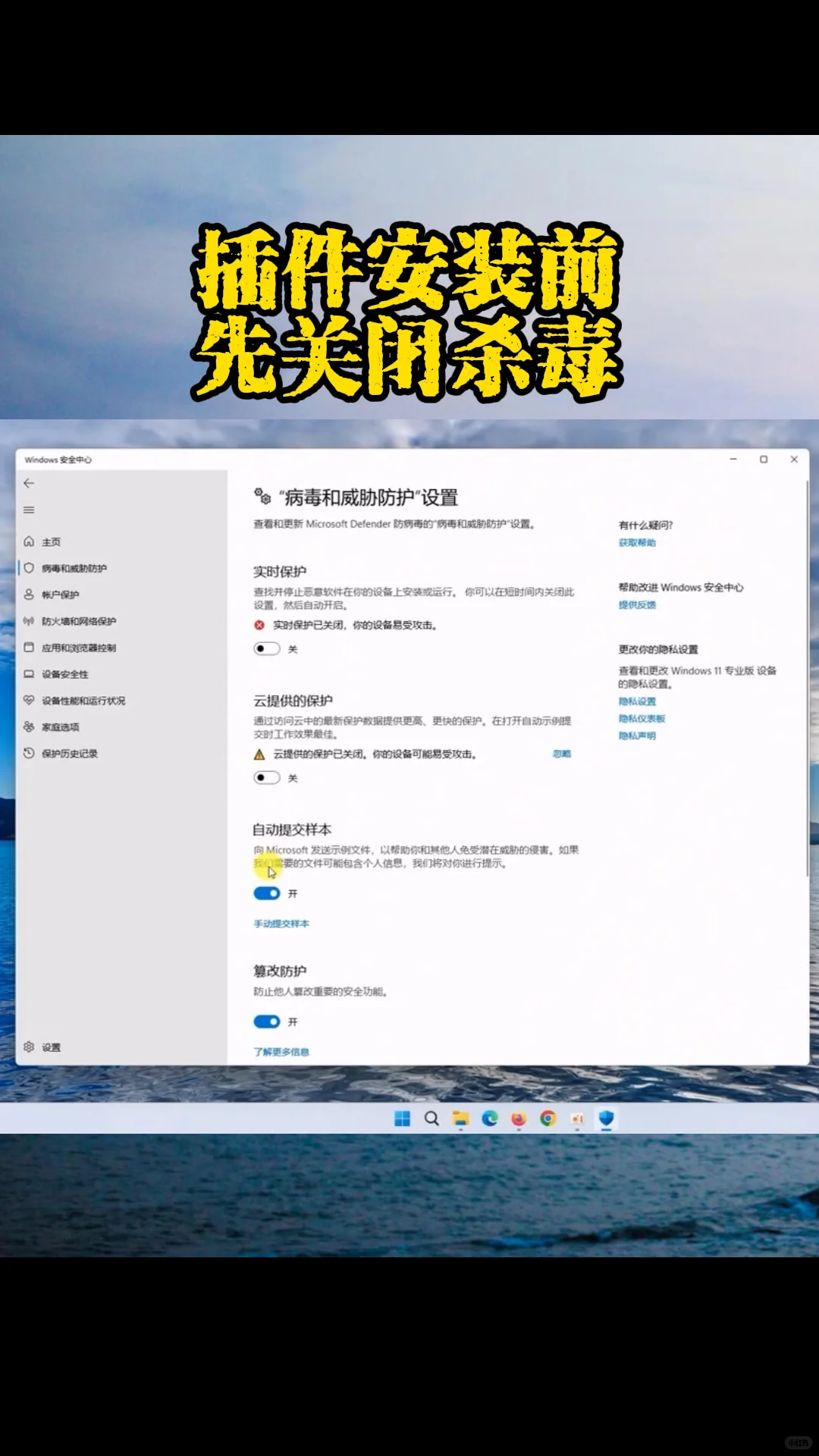Click the 篡改防护 section heading
Viewport: 819px width, 1456px height.
[280, 971]
